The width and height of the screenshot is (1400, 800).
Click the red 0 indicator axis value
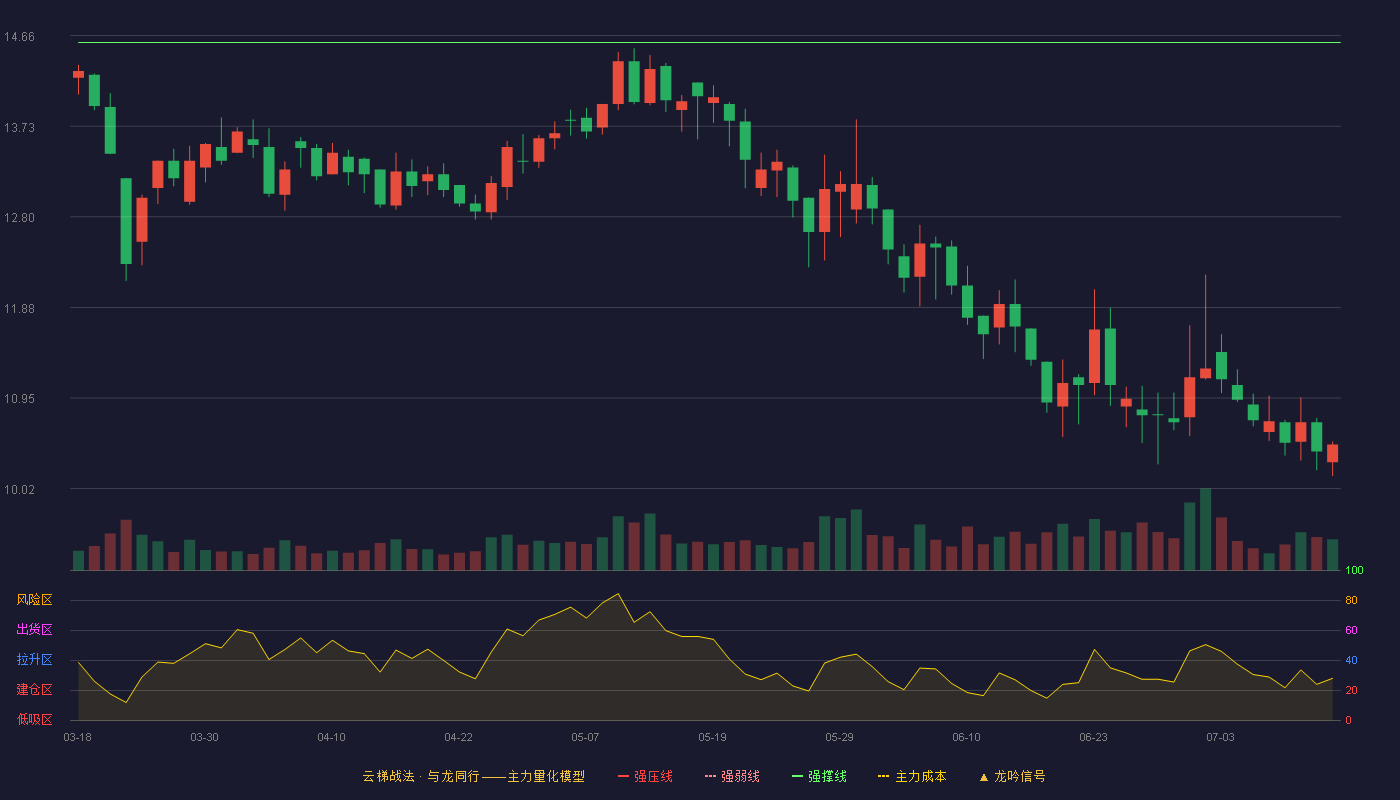[1348, 721]
